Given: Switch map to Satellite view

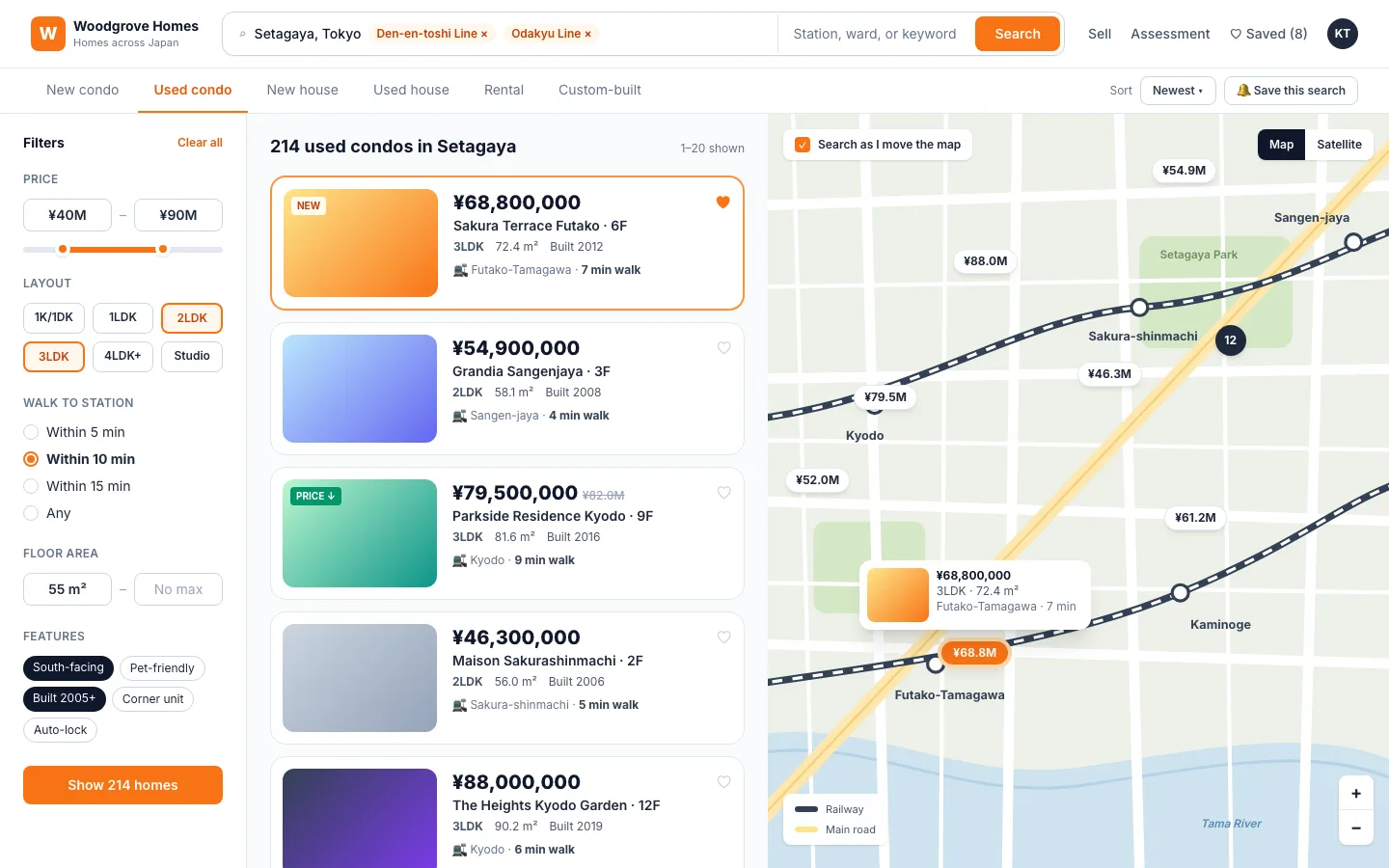Looking at the screenshot, I should point(1340,145).
